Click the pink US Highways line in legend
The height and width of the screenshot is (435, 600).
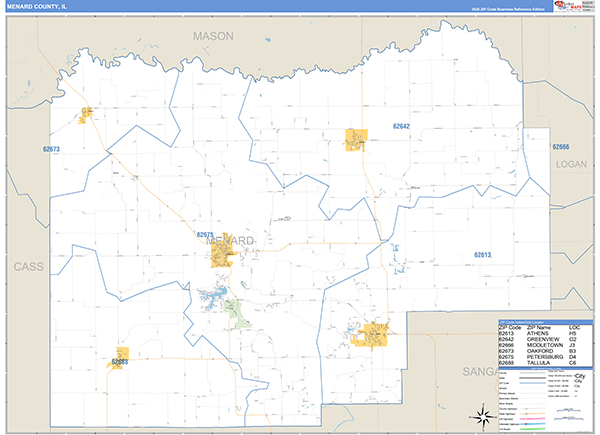click(x=532, y=419)
